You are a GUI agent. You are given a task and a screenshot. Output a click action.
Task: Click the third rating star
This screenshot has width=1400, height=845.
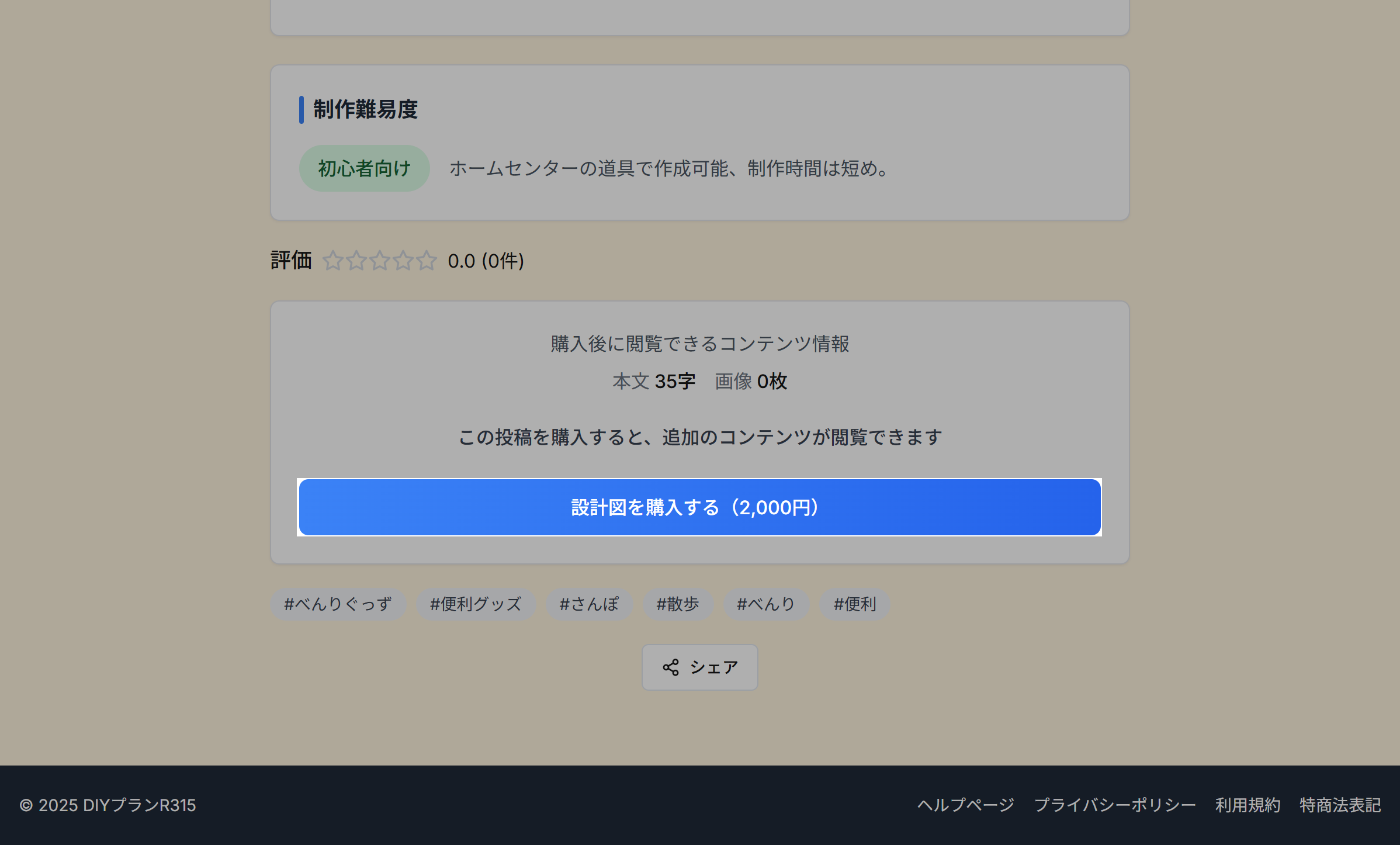tap(380, 261)
